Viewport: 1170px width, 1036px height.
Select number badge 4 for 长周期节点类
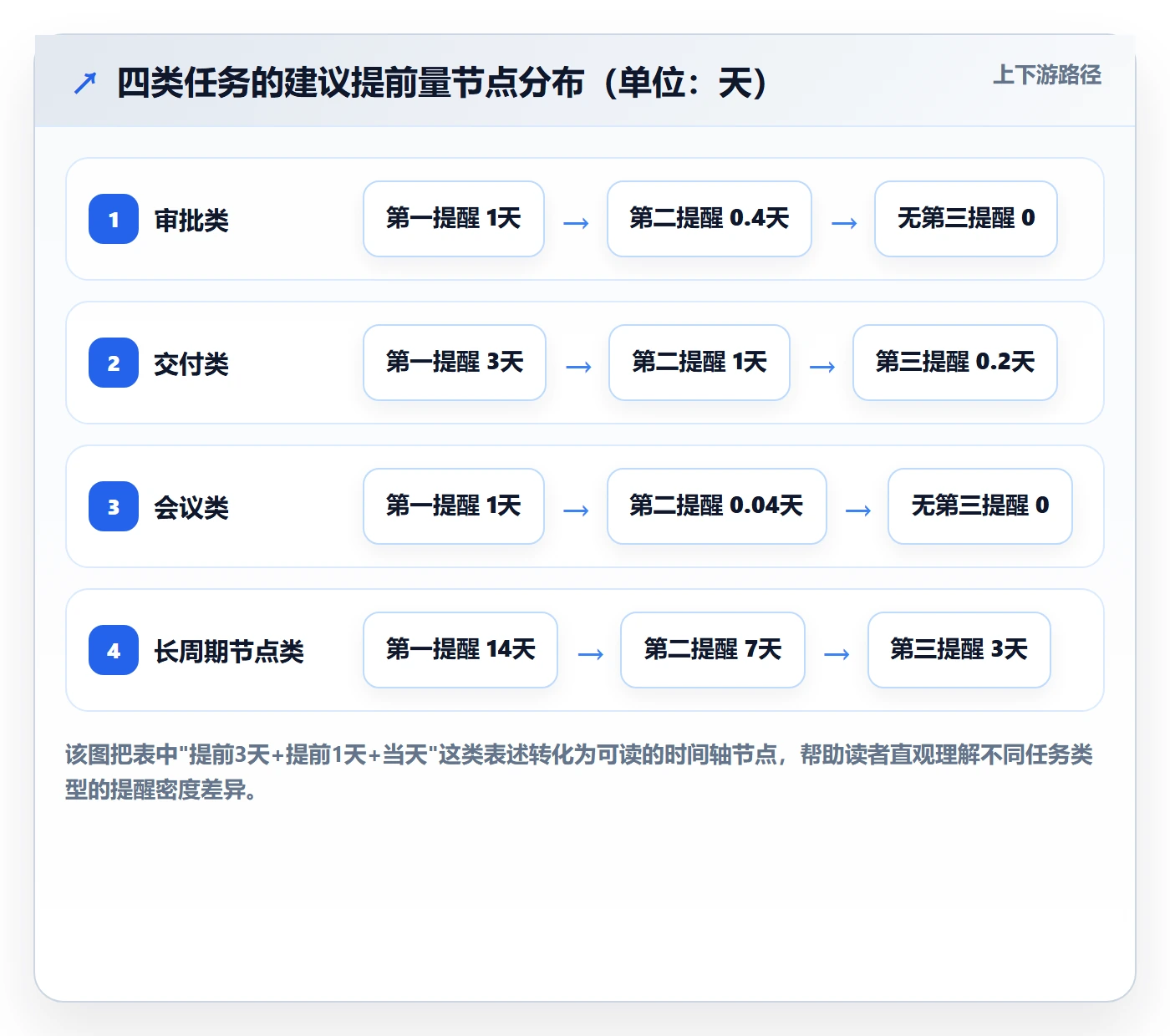pyautogui.click(x=114, y=650)
